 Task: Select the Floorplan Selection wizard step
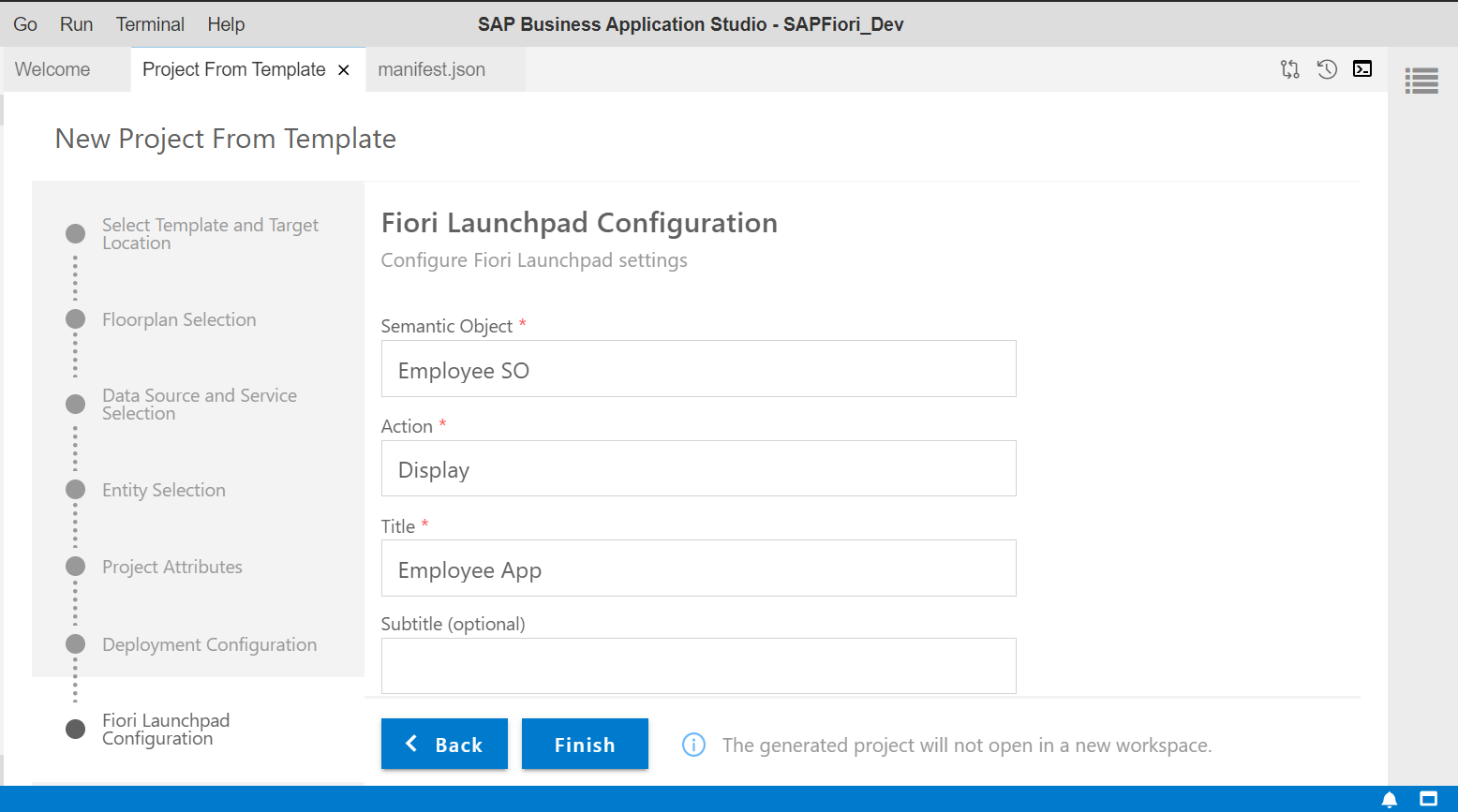tap(179, 319)
